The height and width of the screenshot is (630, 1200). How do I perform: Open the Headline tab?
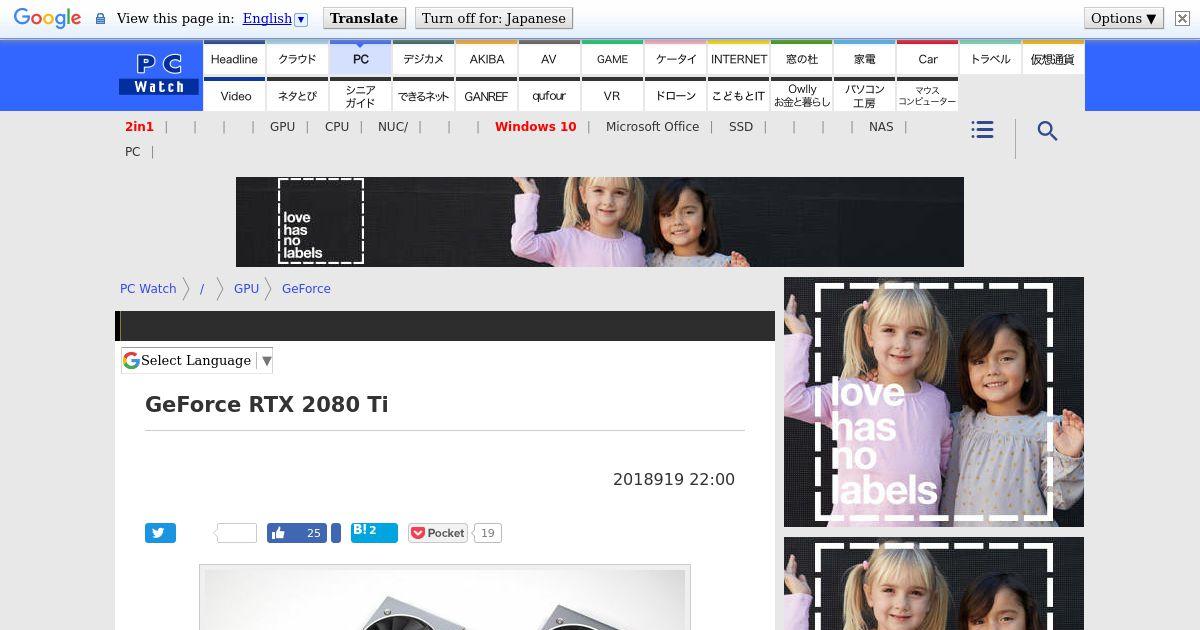(234, 58)
